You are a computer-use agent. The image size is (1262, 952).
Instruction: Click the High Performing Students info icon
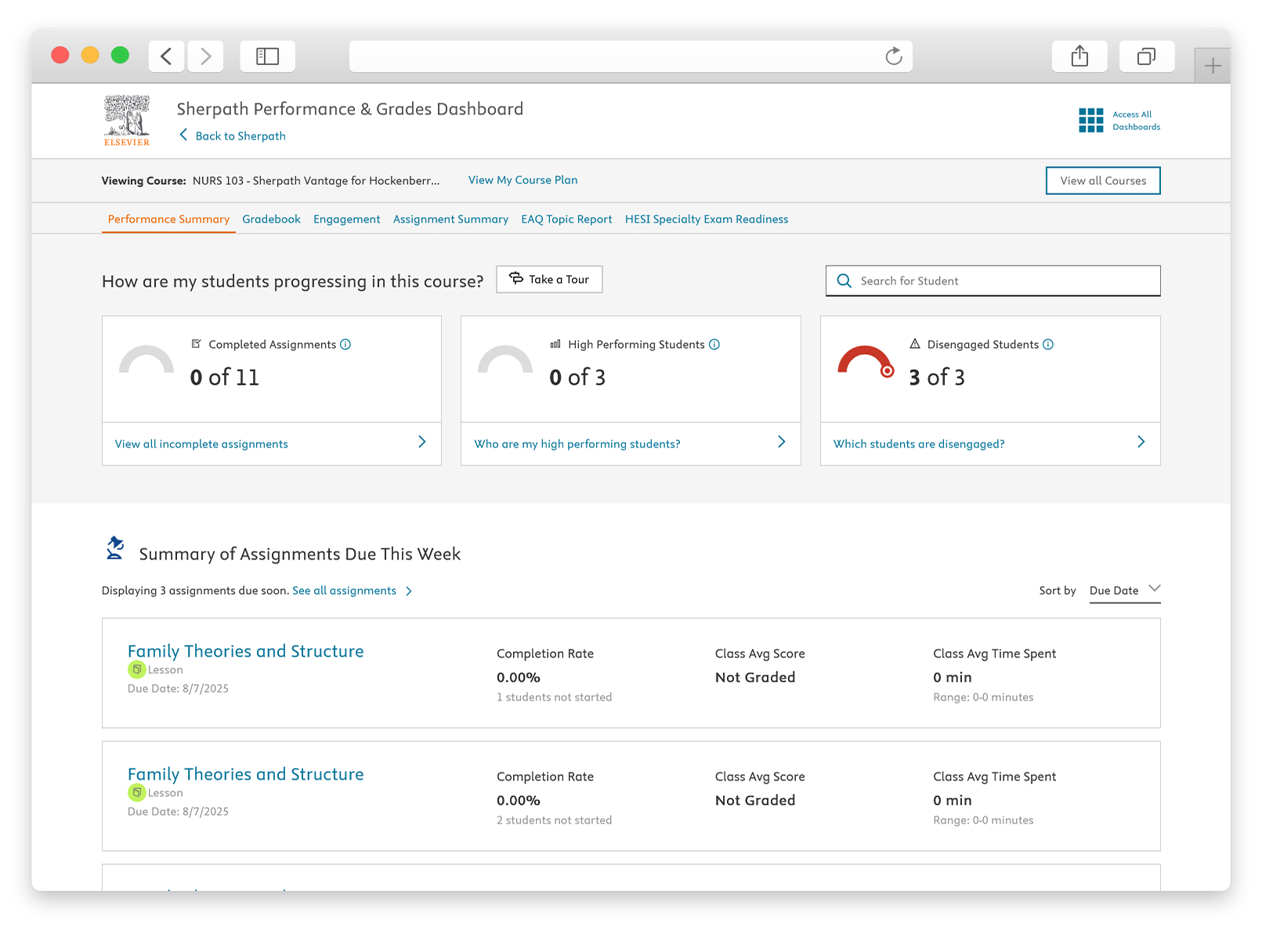point(714,345)
